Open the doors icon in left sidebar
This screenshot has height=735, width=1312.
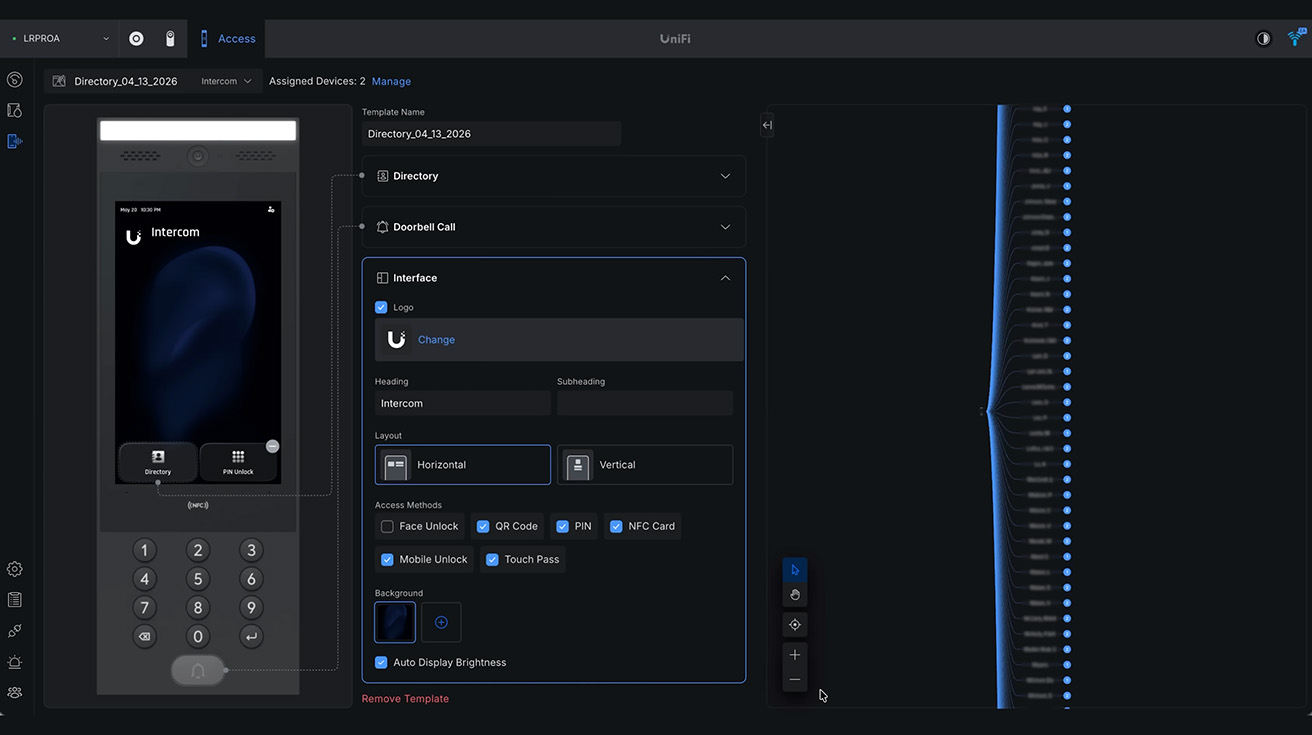click(14, 110)
